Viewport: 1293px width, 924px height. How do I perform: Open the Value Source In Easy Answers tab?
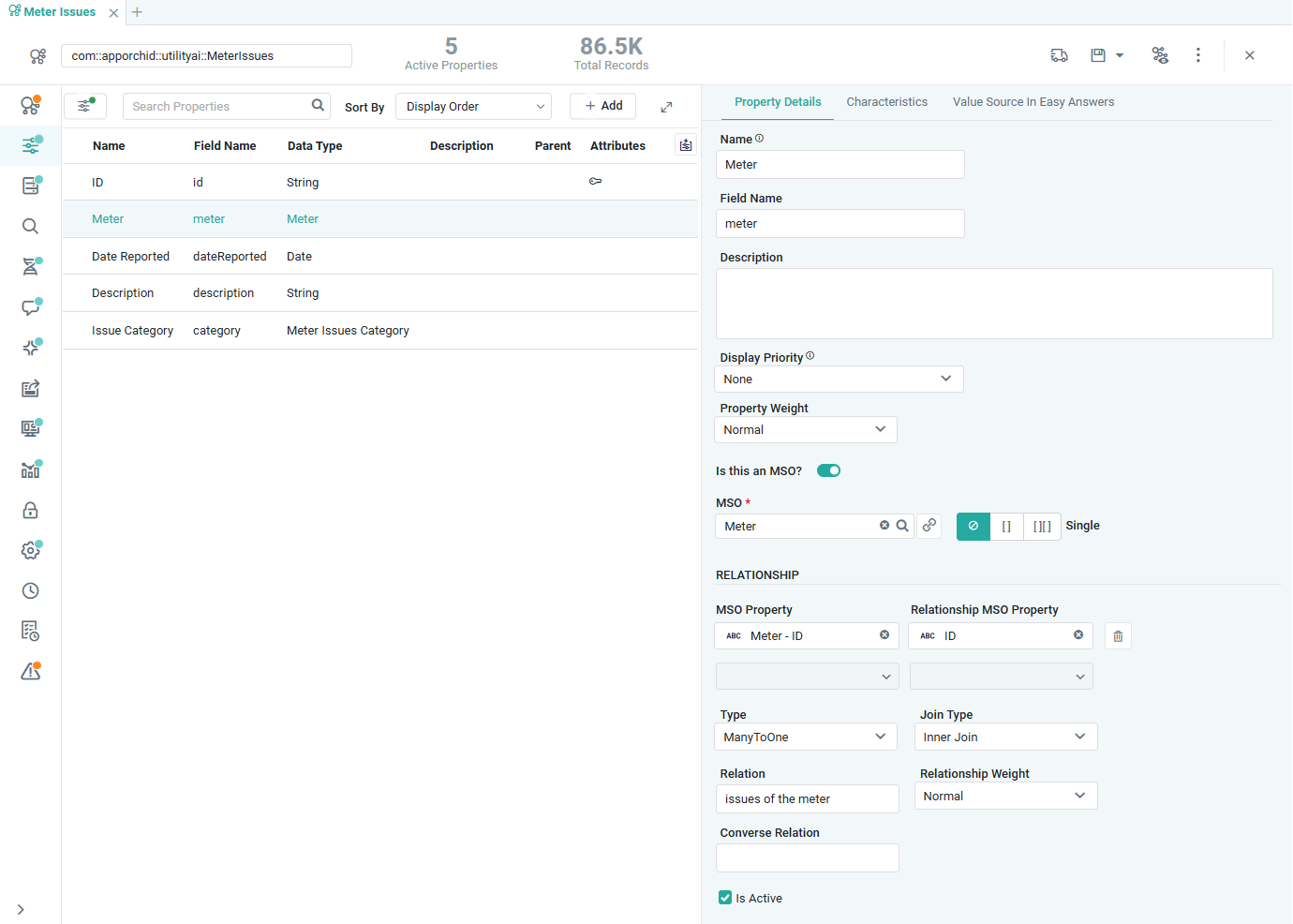[1033, 102]
